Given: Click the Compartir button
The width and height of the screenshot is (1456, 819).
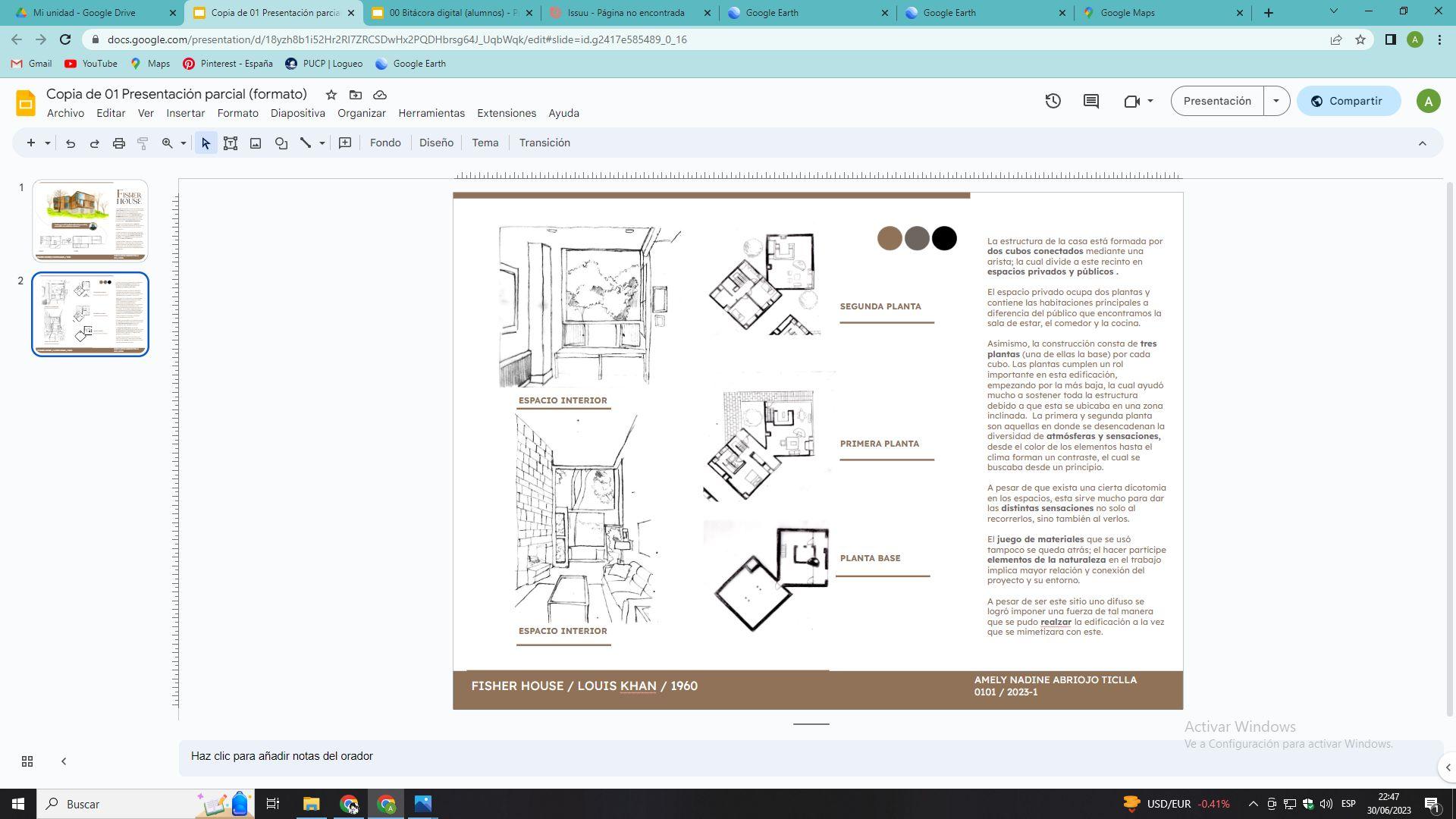Looking at the screenshot, I should point(1348,101).
